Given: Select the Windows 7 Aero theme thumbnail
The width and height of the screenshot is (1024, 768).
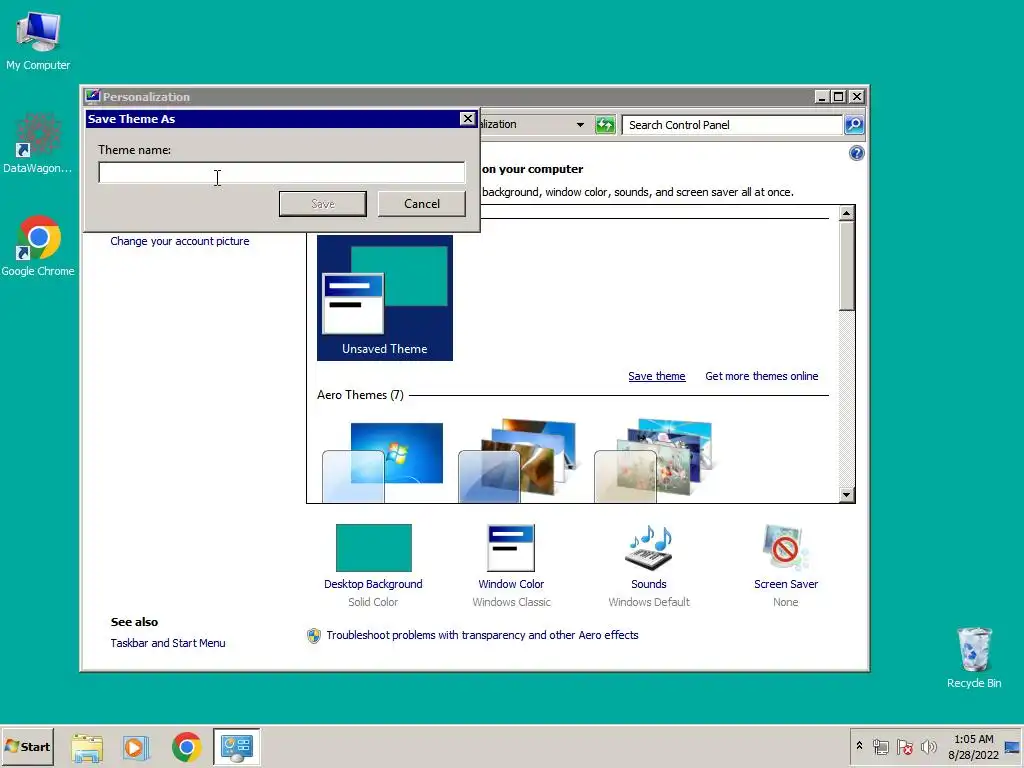Looking at the screenshot, I should tap(384, 460).
